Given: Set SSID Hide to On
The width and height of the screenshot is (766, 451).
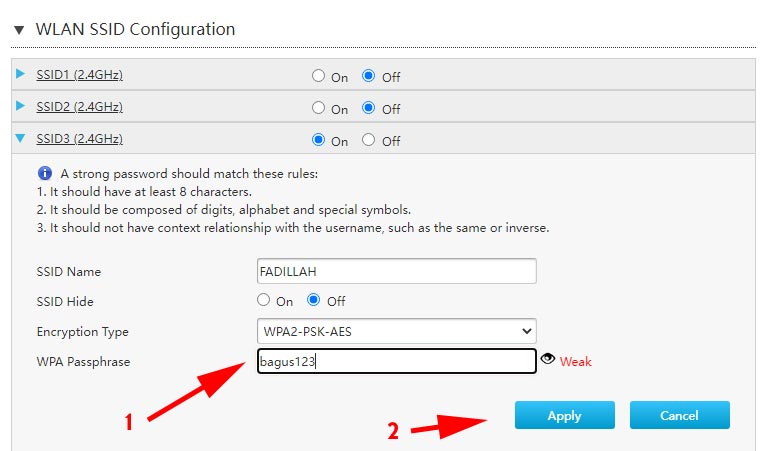Looking at the screenshot, I should [264, 300].
